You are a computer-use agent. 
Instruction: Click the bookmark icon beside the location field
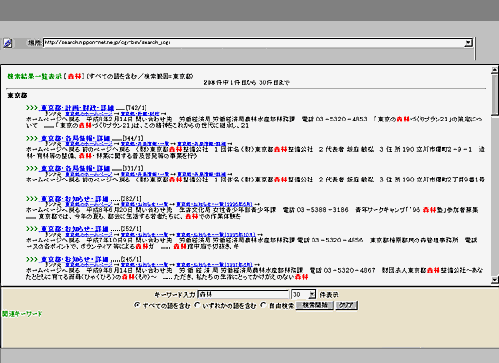8,43
